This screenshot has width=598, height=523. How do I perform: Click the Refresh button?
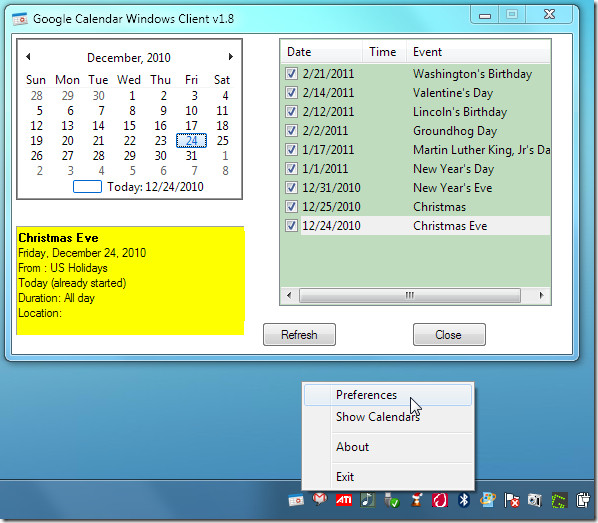tap(299, 335)
